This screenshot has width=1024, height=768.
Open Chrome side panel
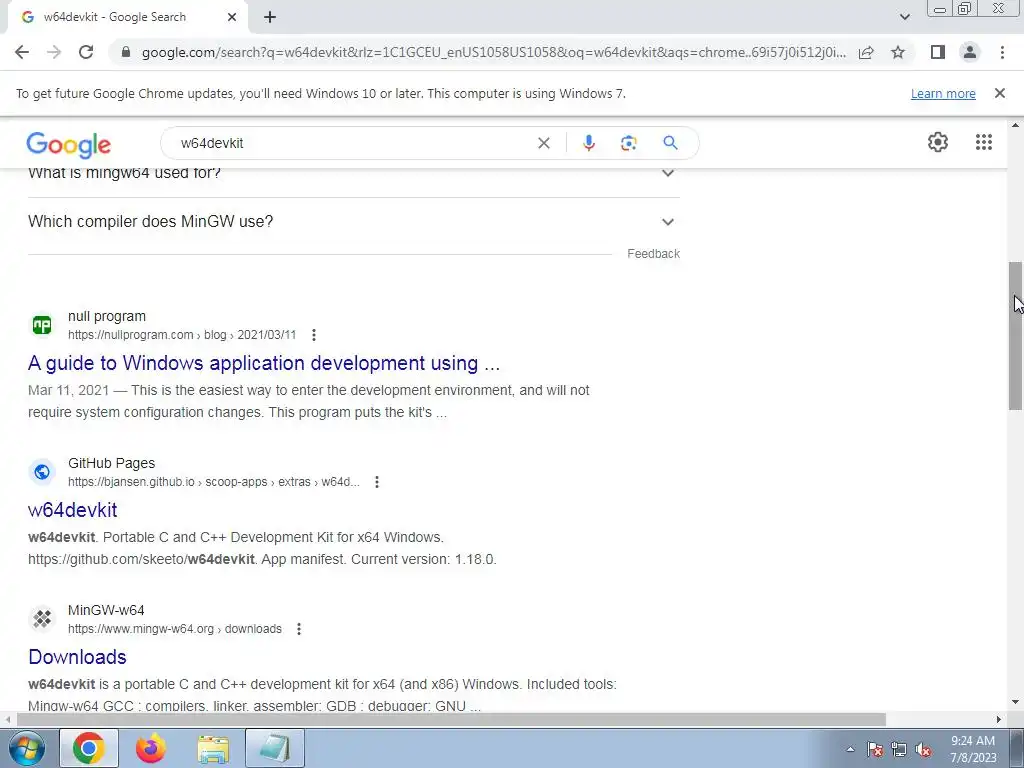pos(938,52)
